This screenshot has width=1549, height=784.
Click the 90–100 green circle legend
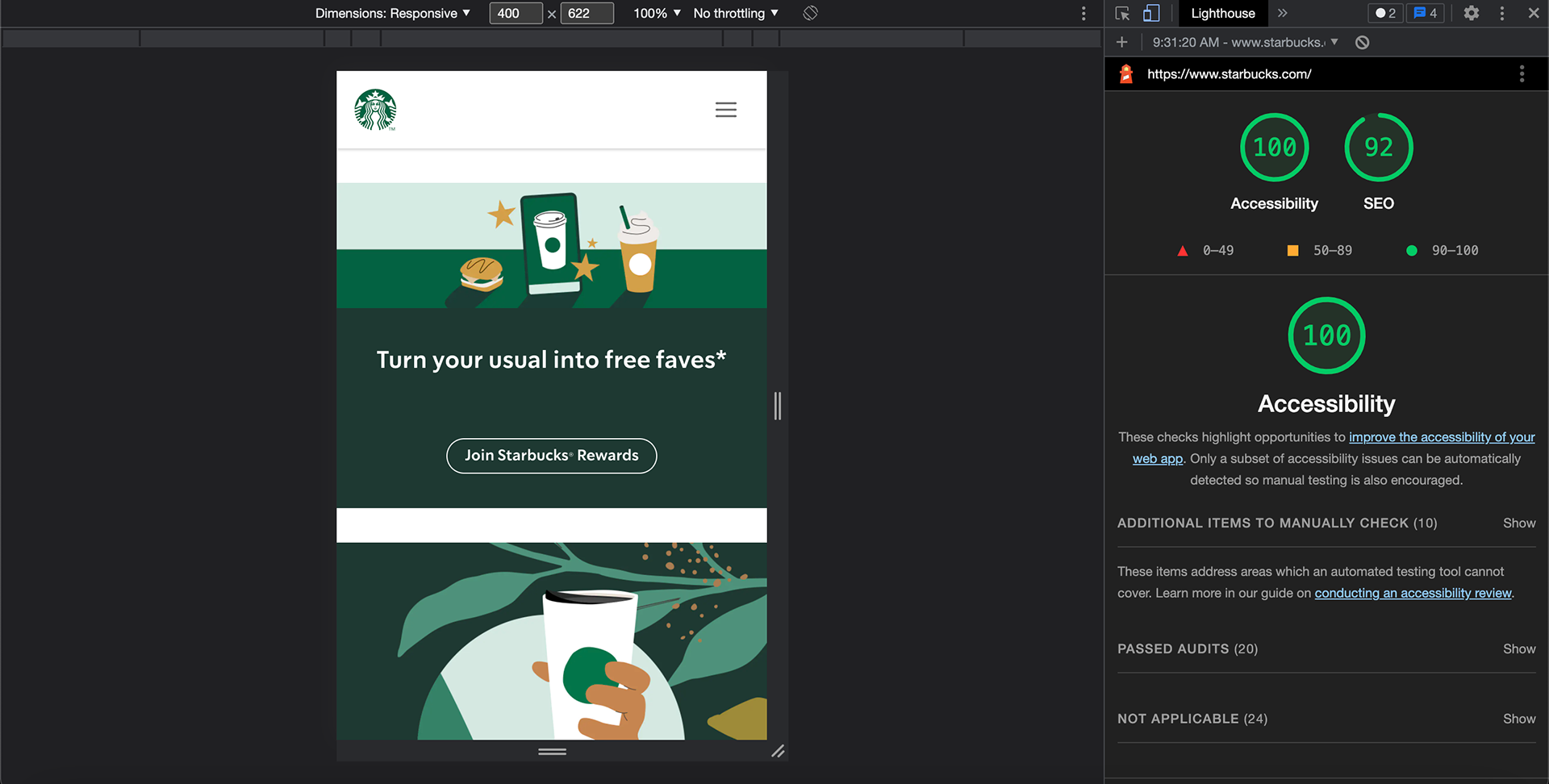tap(1443, 251)
